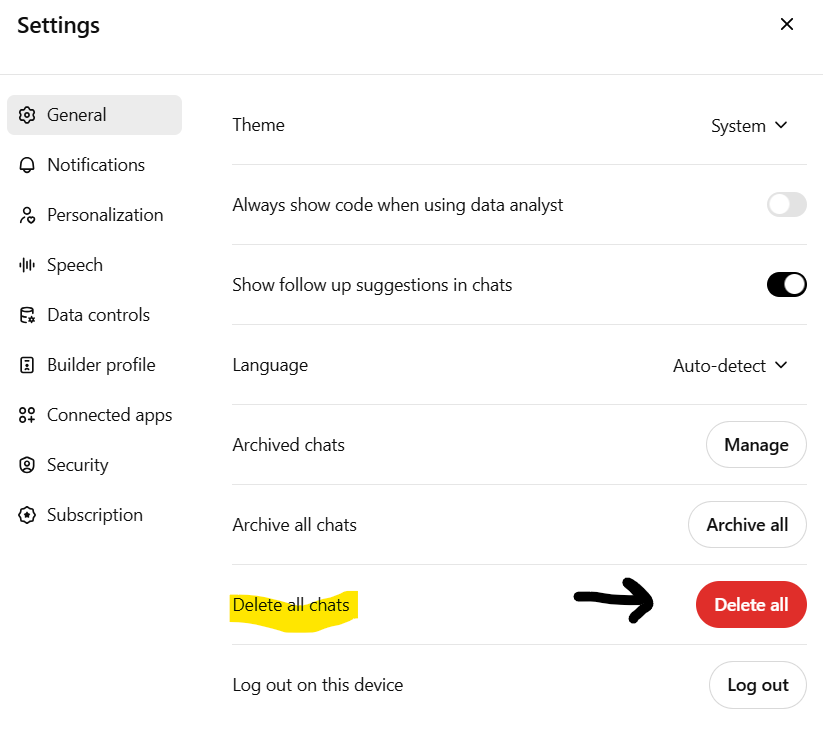Disable follow up suggestions toggle
The image size is (823, 740).
click(x=786, y=285)
